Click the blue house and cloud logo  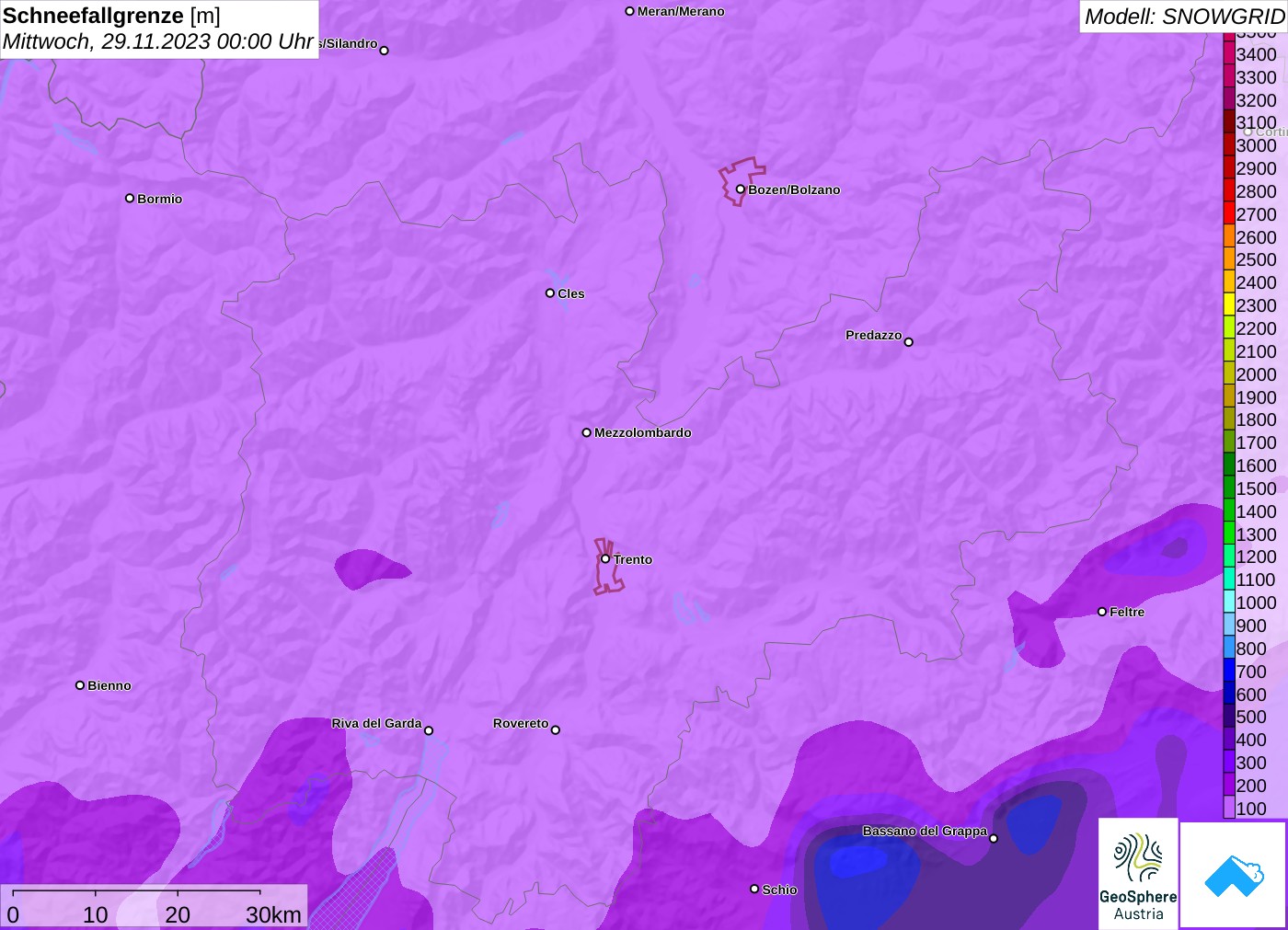click(x=1234, y=875)
